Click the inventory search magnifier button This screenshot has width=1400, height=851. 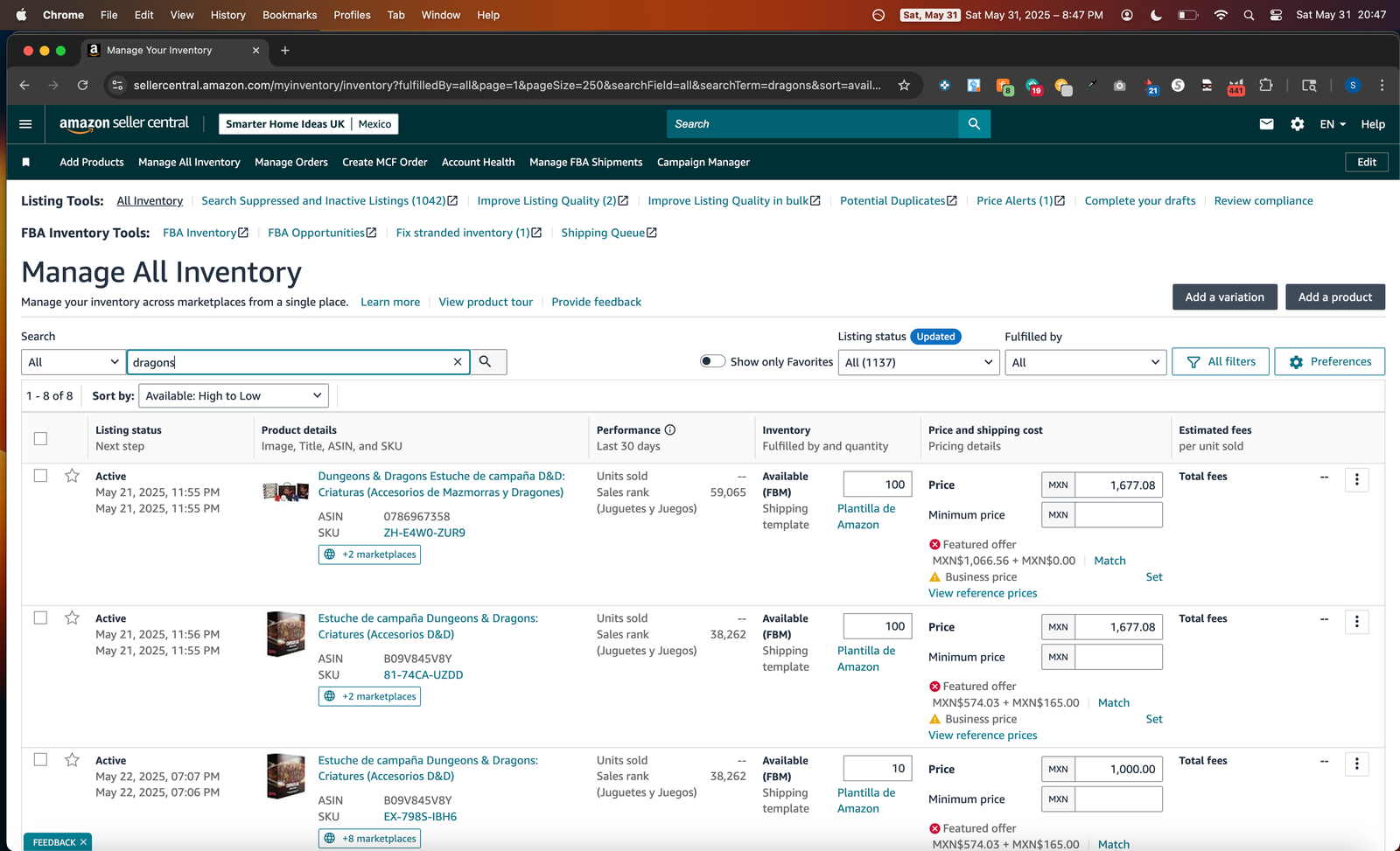click(x=486, y=362)
